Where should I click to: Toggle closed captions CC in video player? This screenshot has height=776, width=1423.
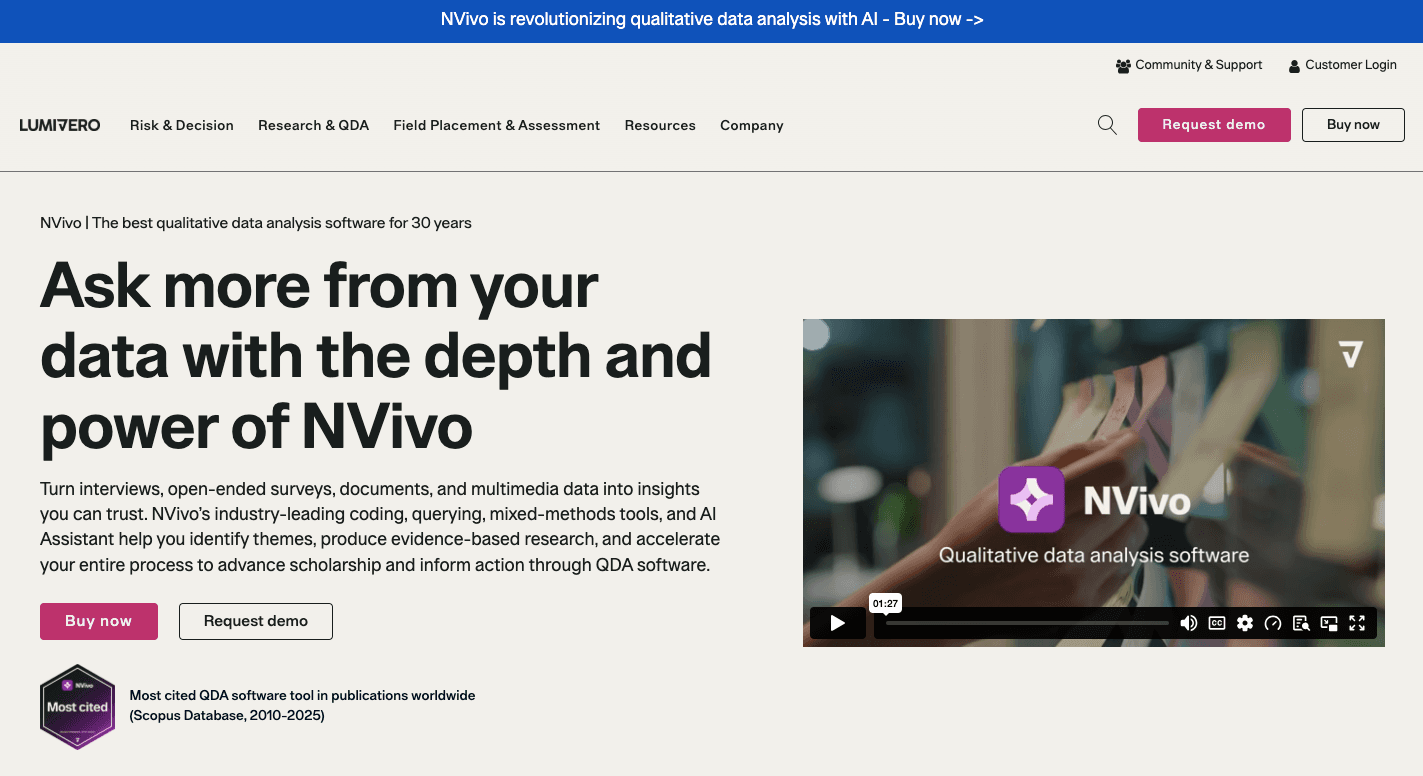[x=1217, y=623]
